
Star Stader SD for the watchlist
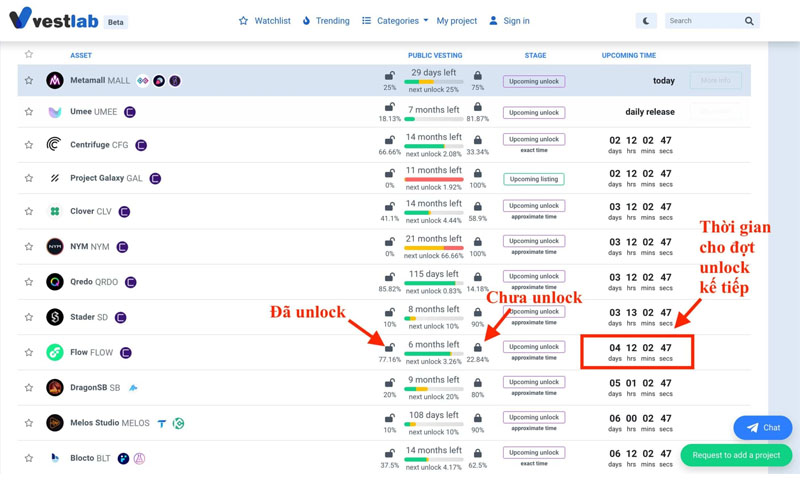click(x=29, y=317)
